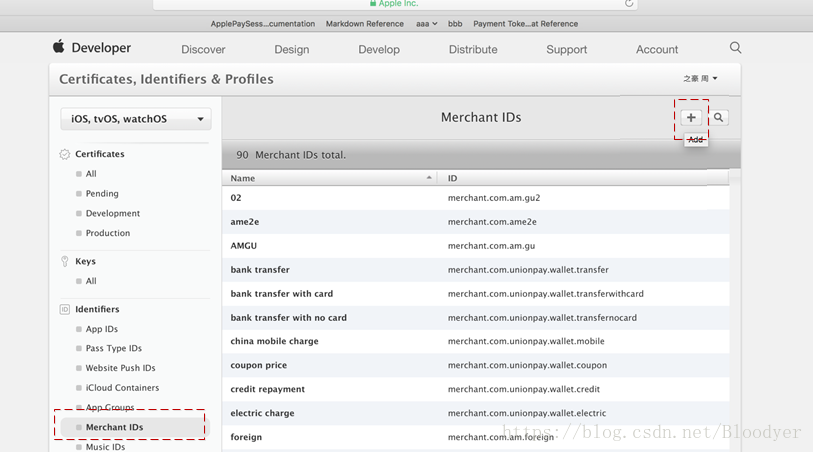Viewport: 813px width, 452px height.
Task: Select Pending certificates
Action: [x=102, y=193]
